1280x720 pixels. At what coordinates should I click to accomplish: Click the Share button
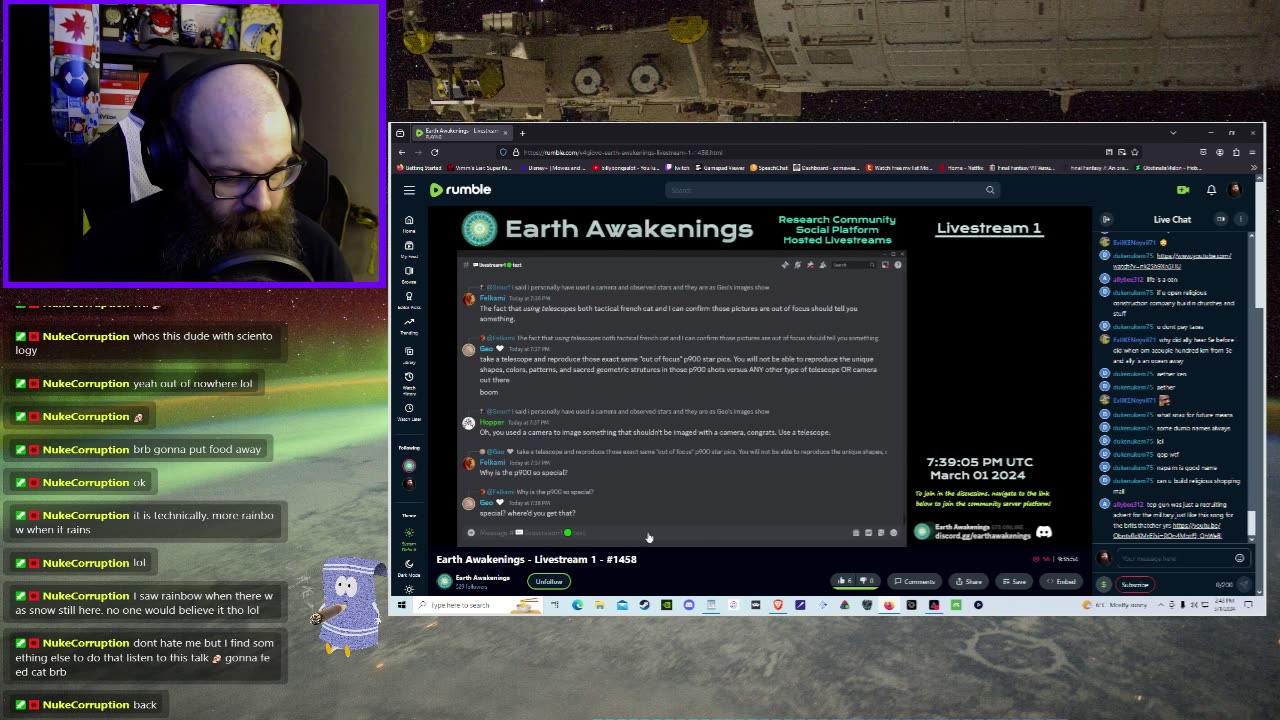[x=968, y=581]
